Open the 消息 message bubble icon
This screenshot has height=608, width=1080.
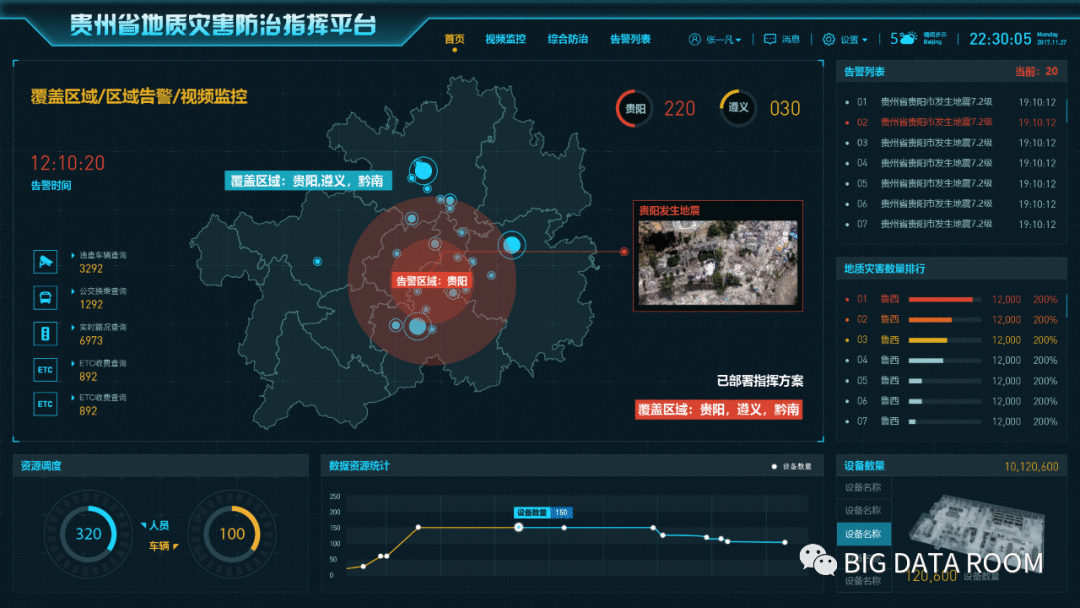tap(770, 39)
